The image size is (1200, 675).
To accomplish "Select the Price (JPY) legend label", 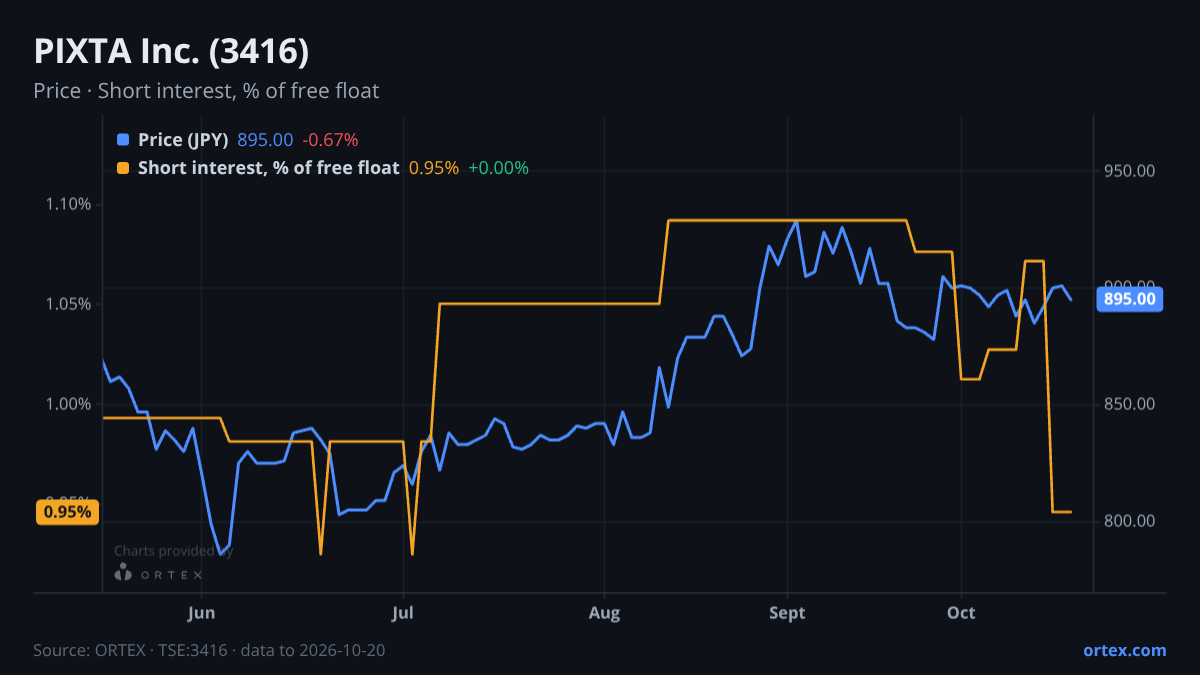I will 183,140.
